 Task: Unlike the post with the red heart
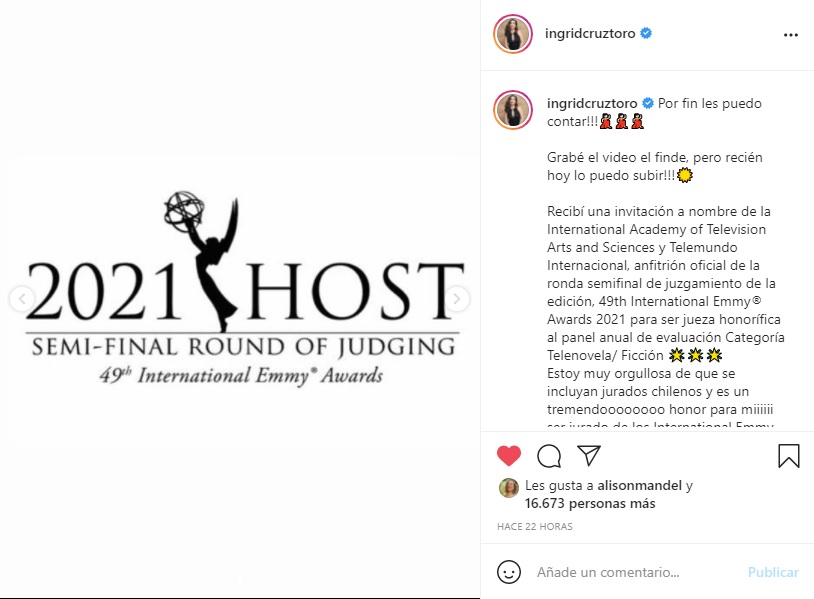(x=509, y=456)
